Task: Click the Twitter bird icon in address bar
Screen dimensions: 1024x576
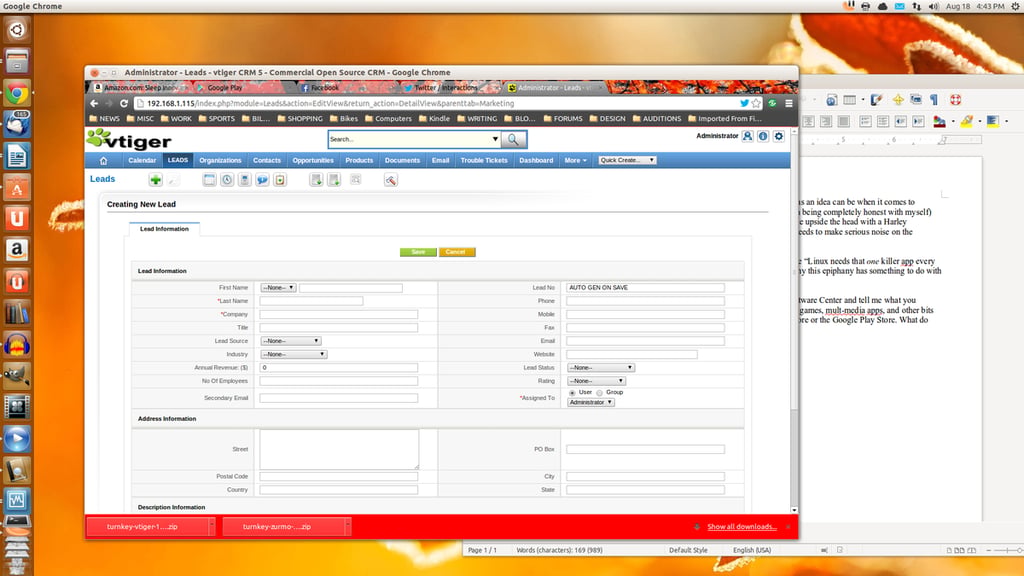Action: click(744, 103)
